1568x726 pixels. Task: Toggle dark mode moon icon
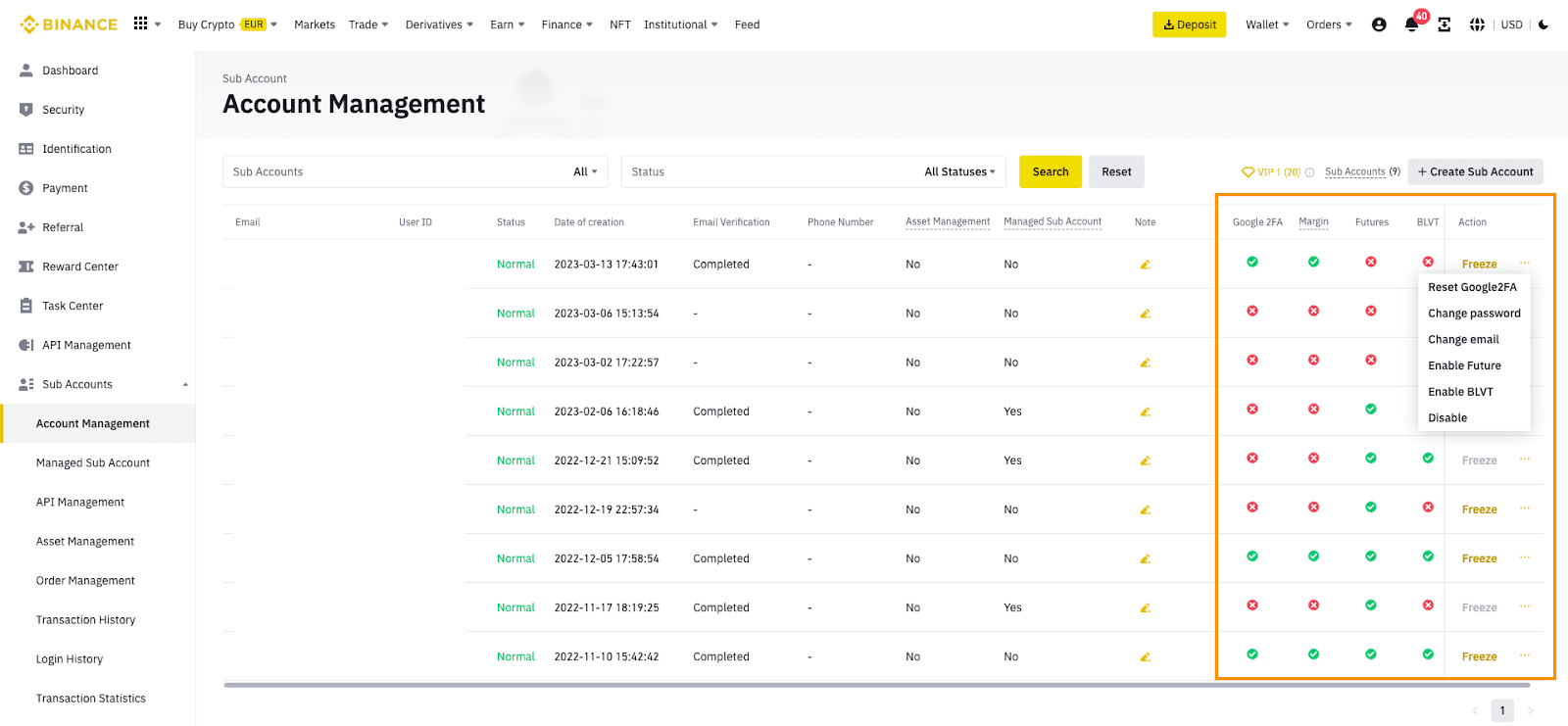pyautogui.click(x=1543, y=25)
